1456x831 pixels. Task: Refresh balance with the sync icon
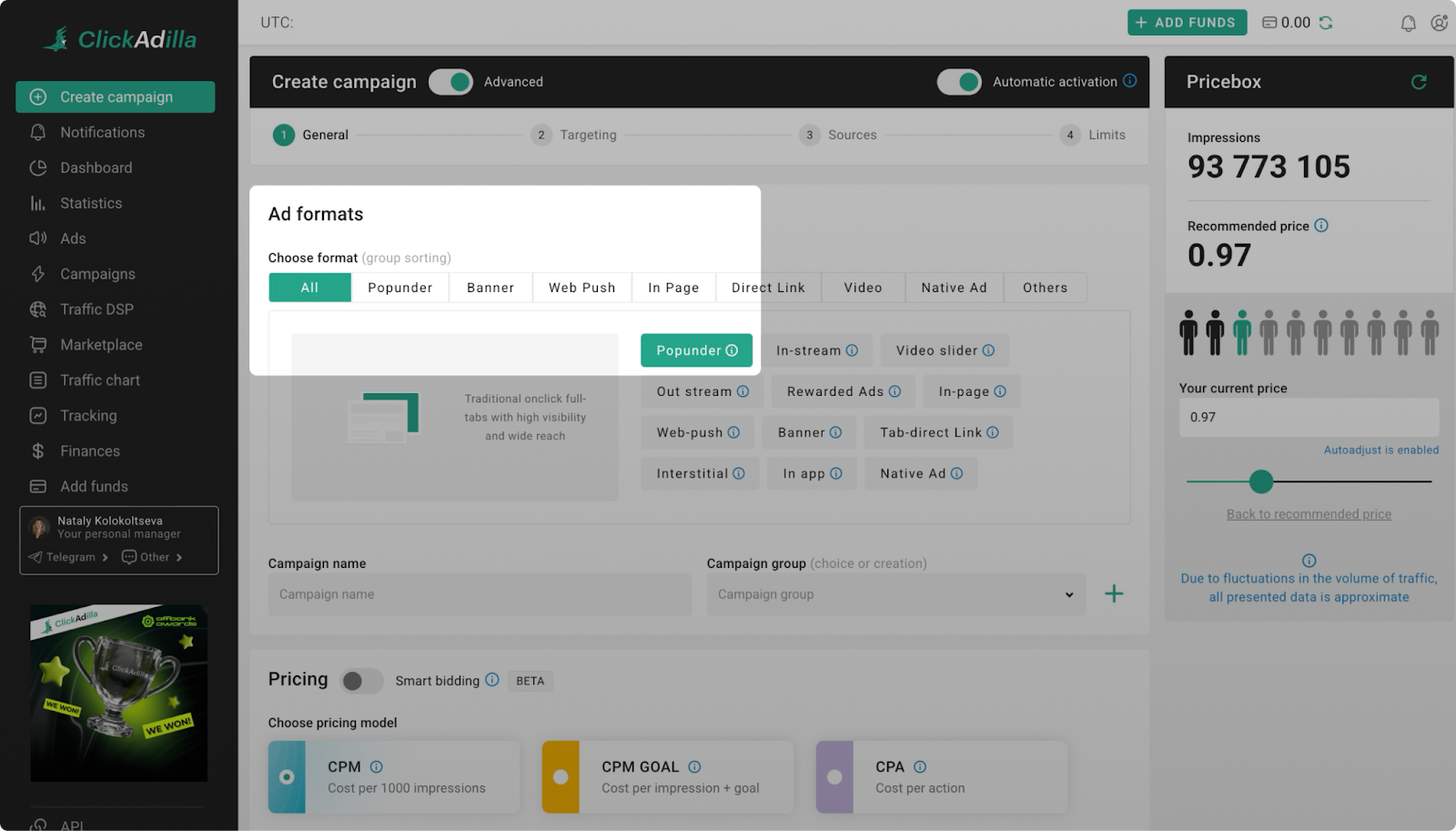pos(1326,23)
